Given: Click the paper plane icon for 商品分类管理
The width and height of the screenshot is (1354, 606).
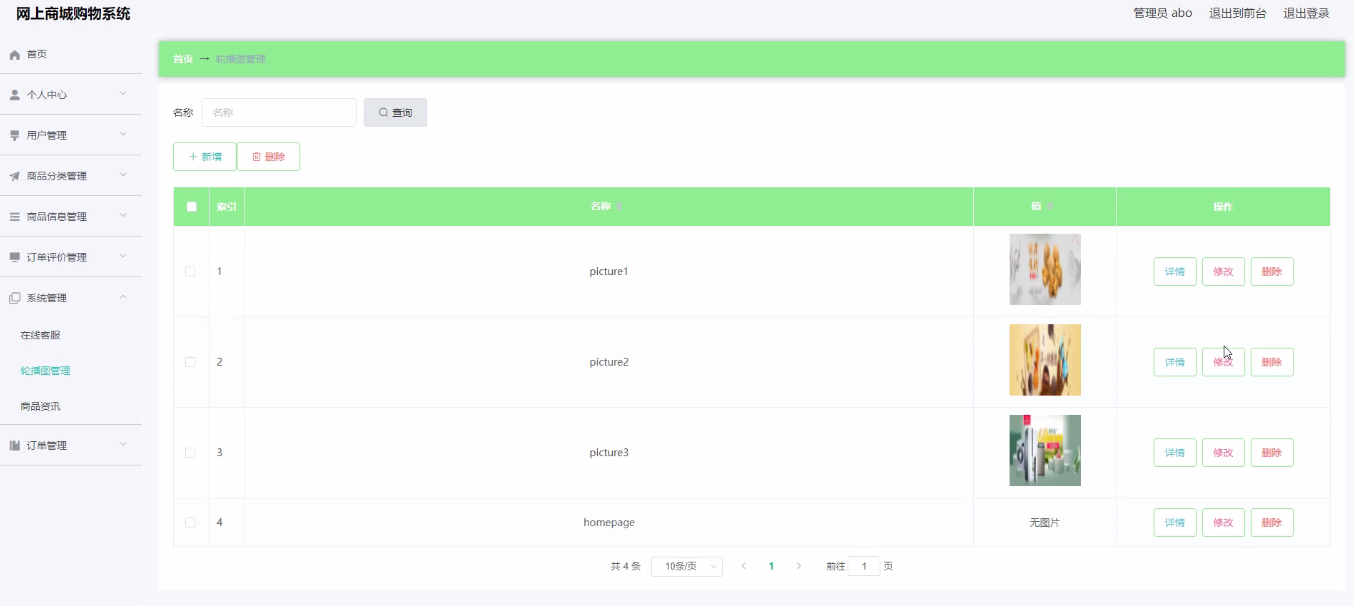Looking at the screenshot, I should pos(15,176).
